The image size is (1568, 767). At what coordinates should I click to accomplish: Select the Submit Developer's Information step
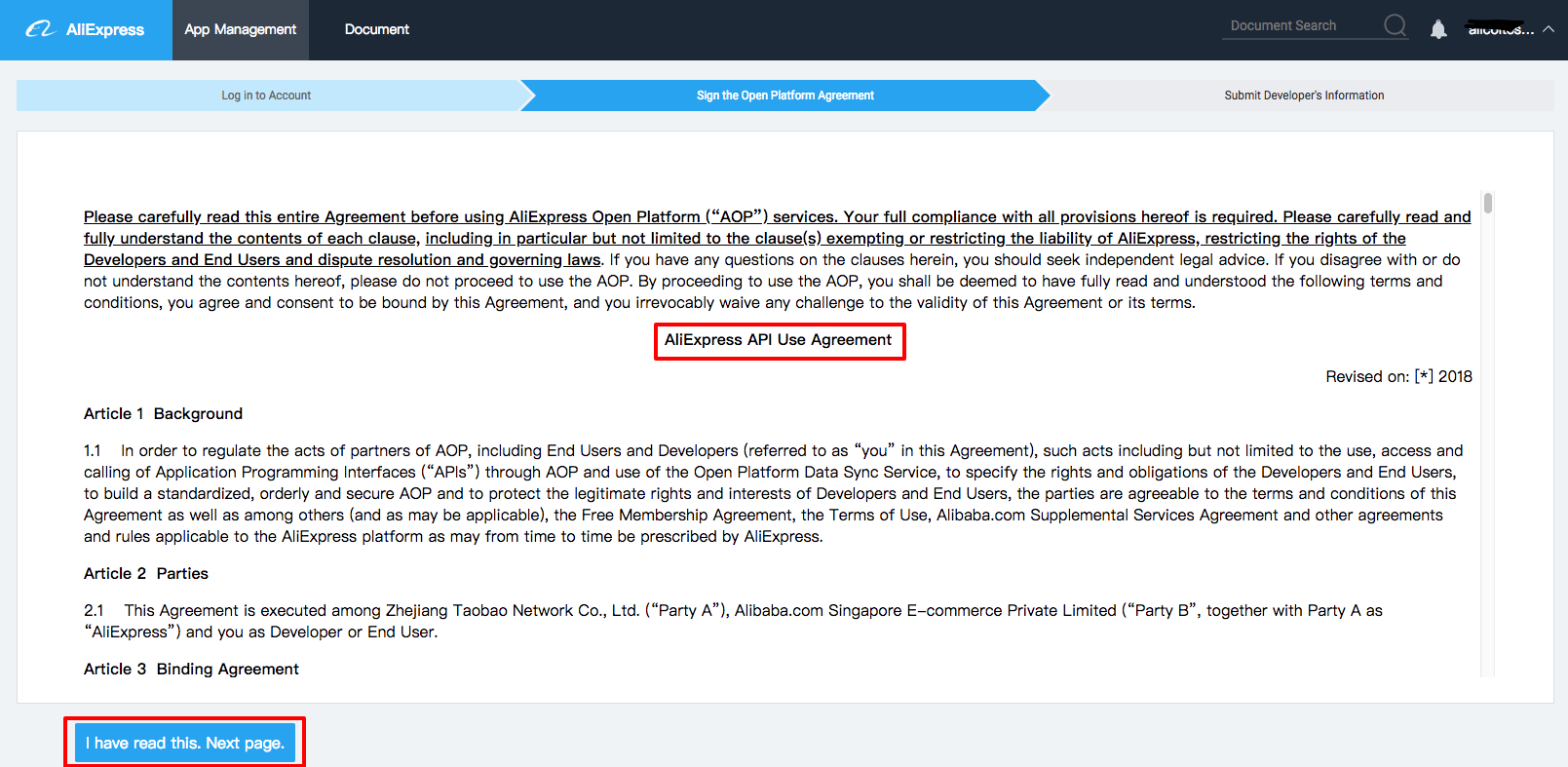coord(1304,96)
